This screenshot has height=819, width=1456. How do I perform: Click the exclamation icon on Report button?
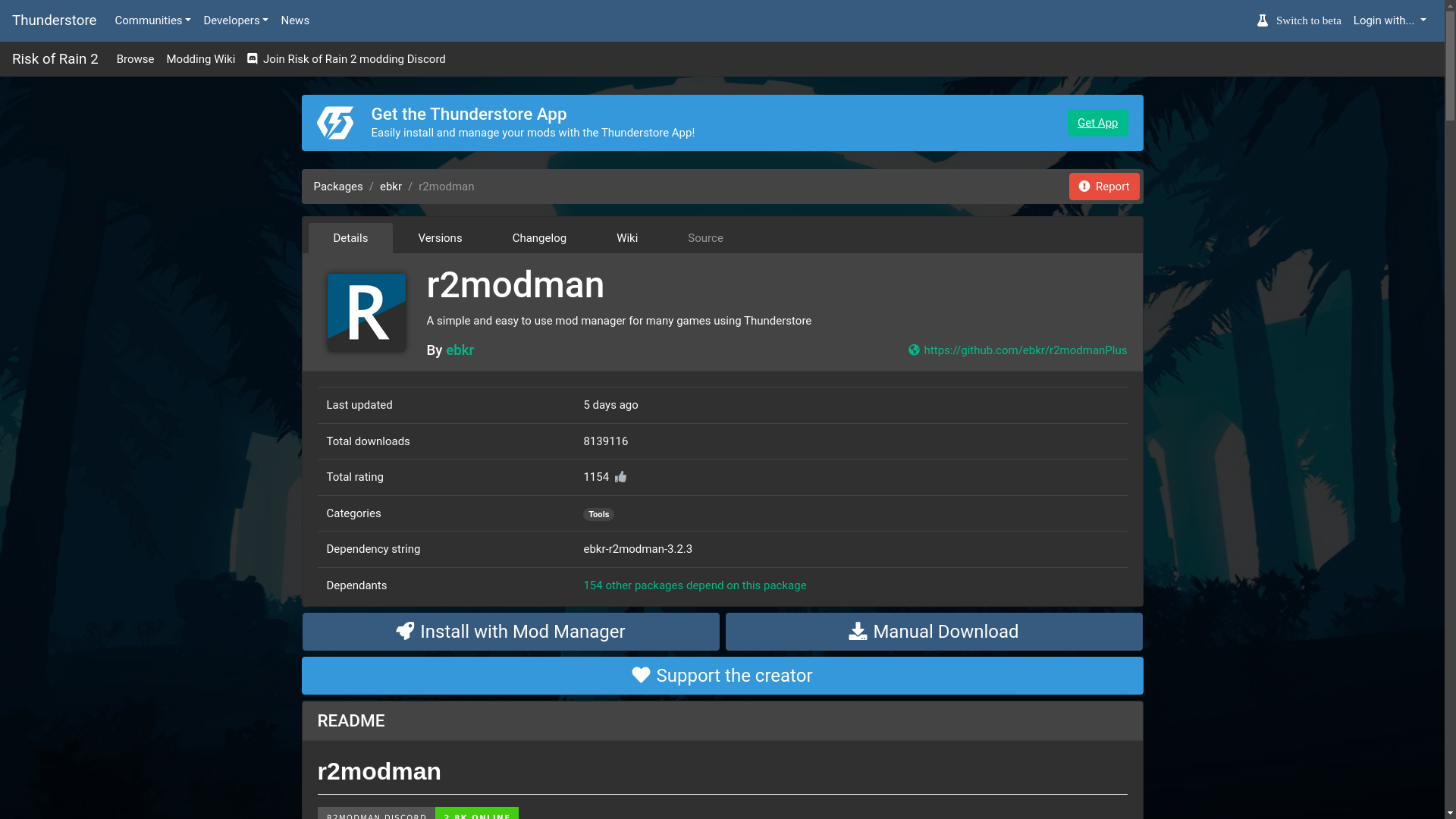pos(1084,187)
